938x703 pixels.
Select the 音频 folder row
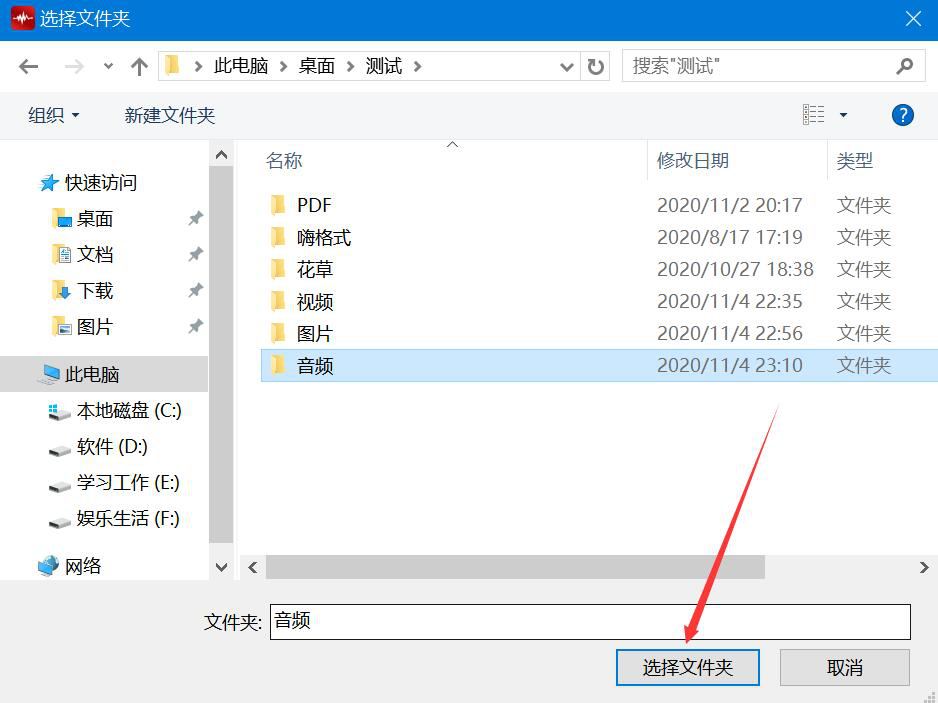599,366
